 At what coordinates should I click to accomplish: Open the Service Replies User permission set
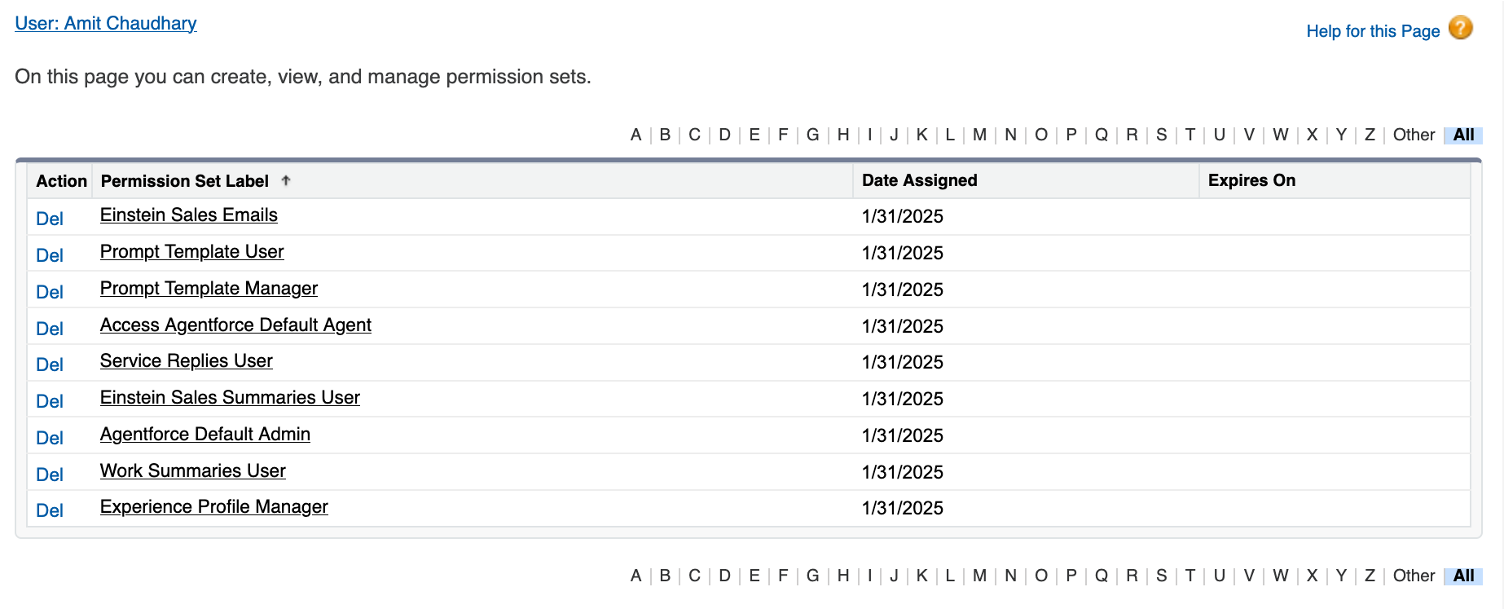click(x=186, y=361)
